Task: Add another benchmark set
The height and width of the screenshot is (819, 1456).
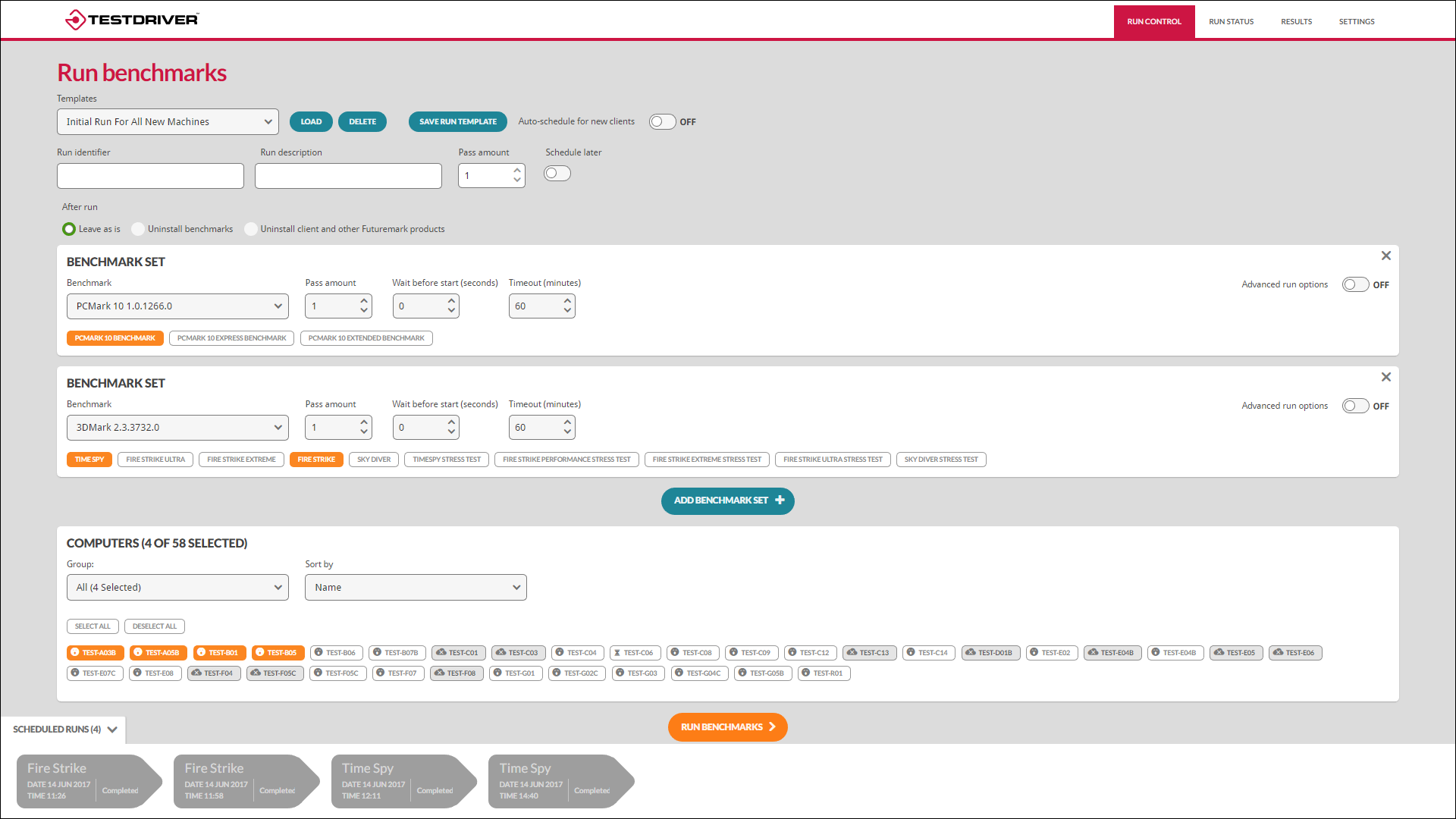Action: [x=728, y=501]
